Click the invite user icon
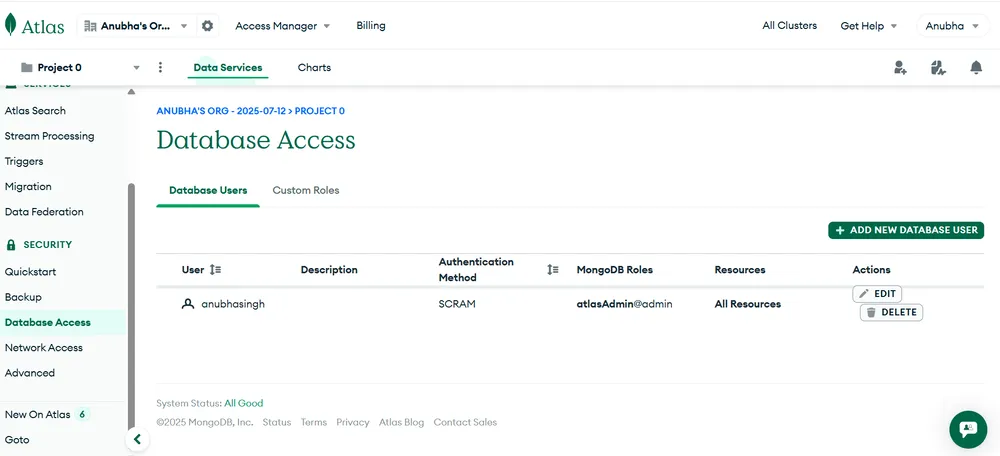Screen dimensions: 1000x456 click(900, 68)
